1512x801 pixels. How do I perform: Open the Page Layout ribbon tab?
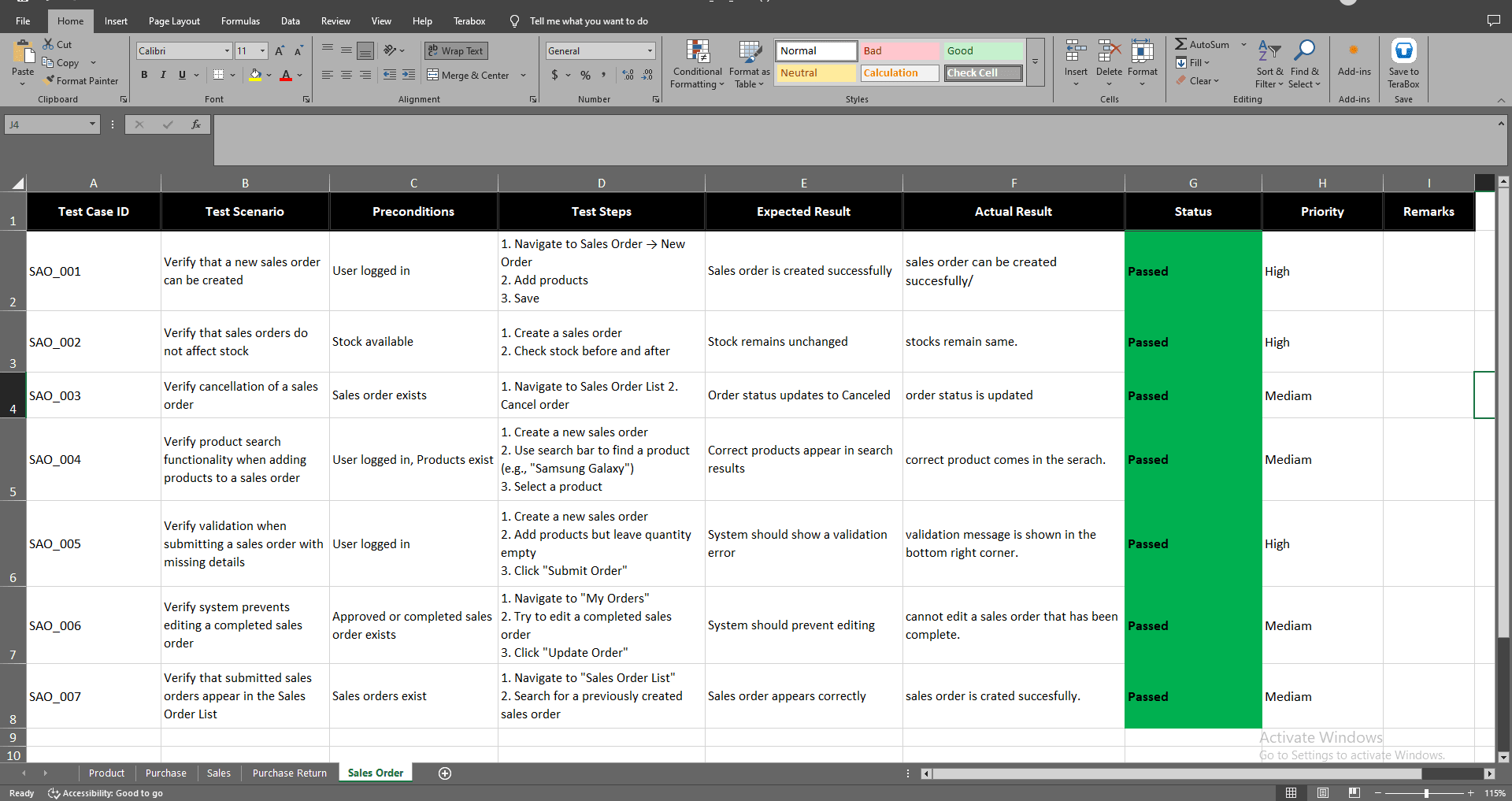[x=174, y=21]
